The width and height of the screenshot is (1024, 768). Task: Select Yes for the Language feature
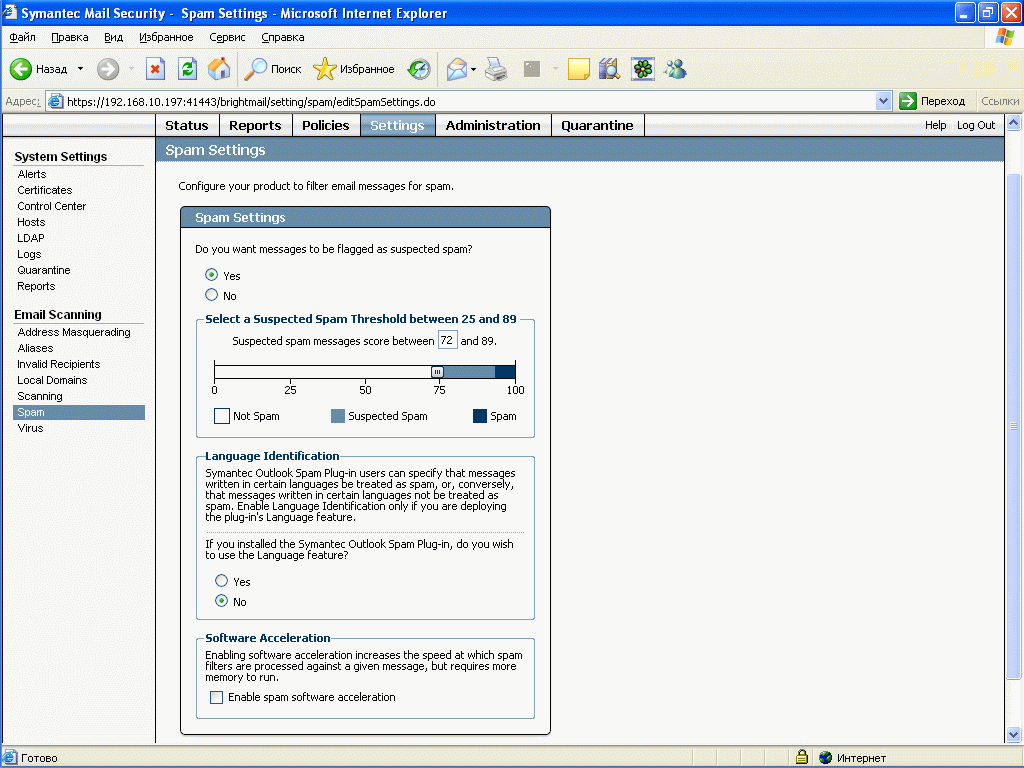click(x=221, y=581)
